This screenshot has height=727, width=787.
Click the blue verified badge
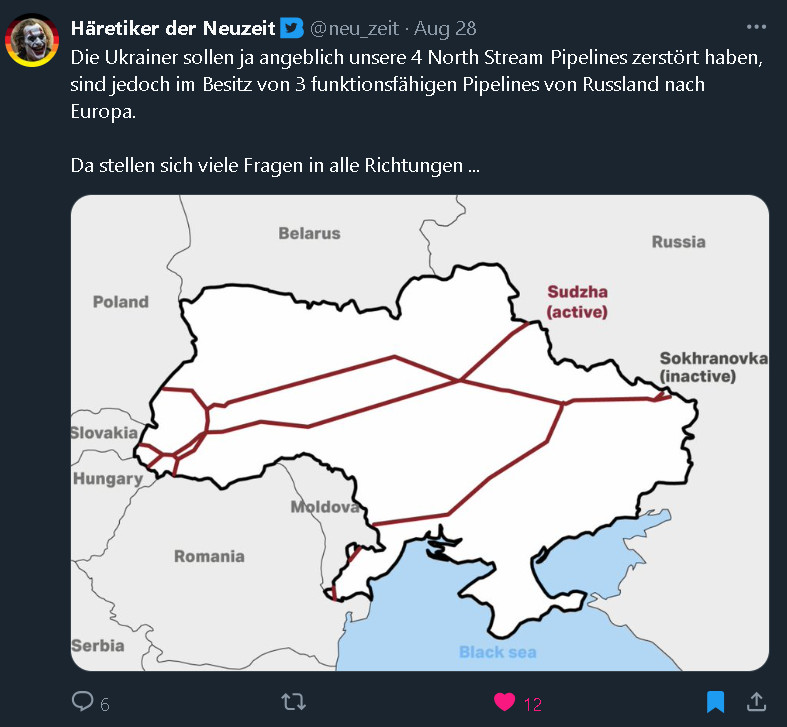(291, 28)
